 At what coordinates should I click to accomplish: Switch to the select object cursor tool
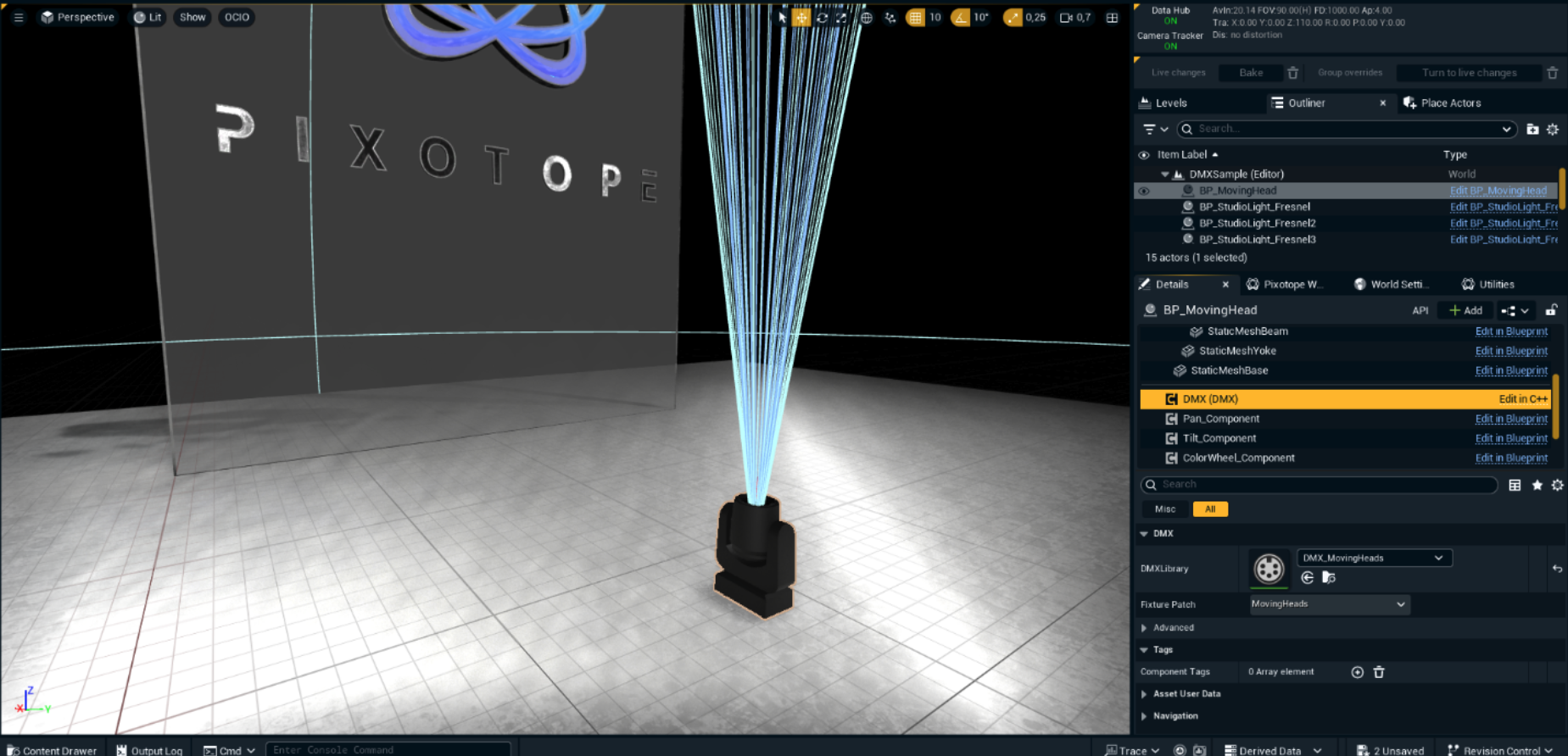(x=782, y=17)
